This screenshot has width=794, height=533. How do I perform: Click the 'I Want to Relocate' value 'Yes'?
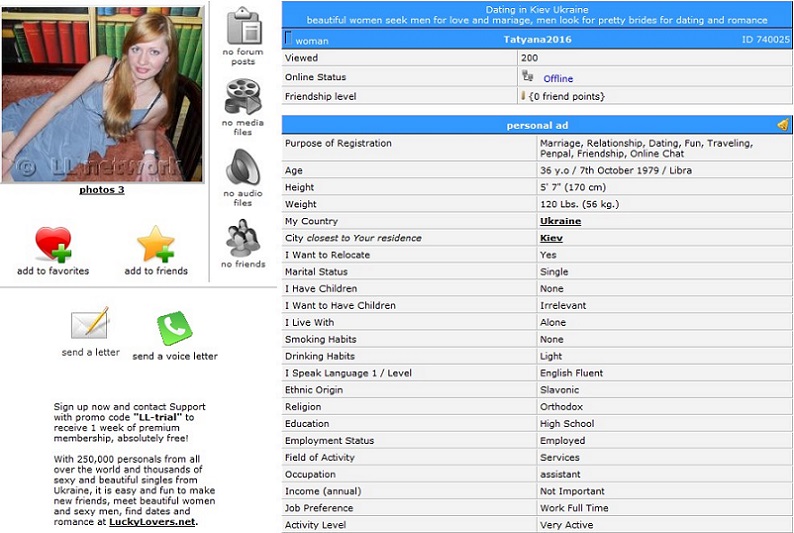click(548, 255)
